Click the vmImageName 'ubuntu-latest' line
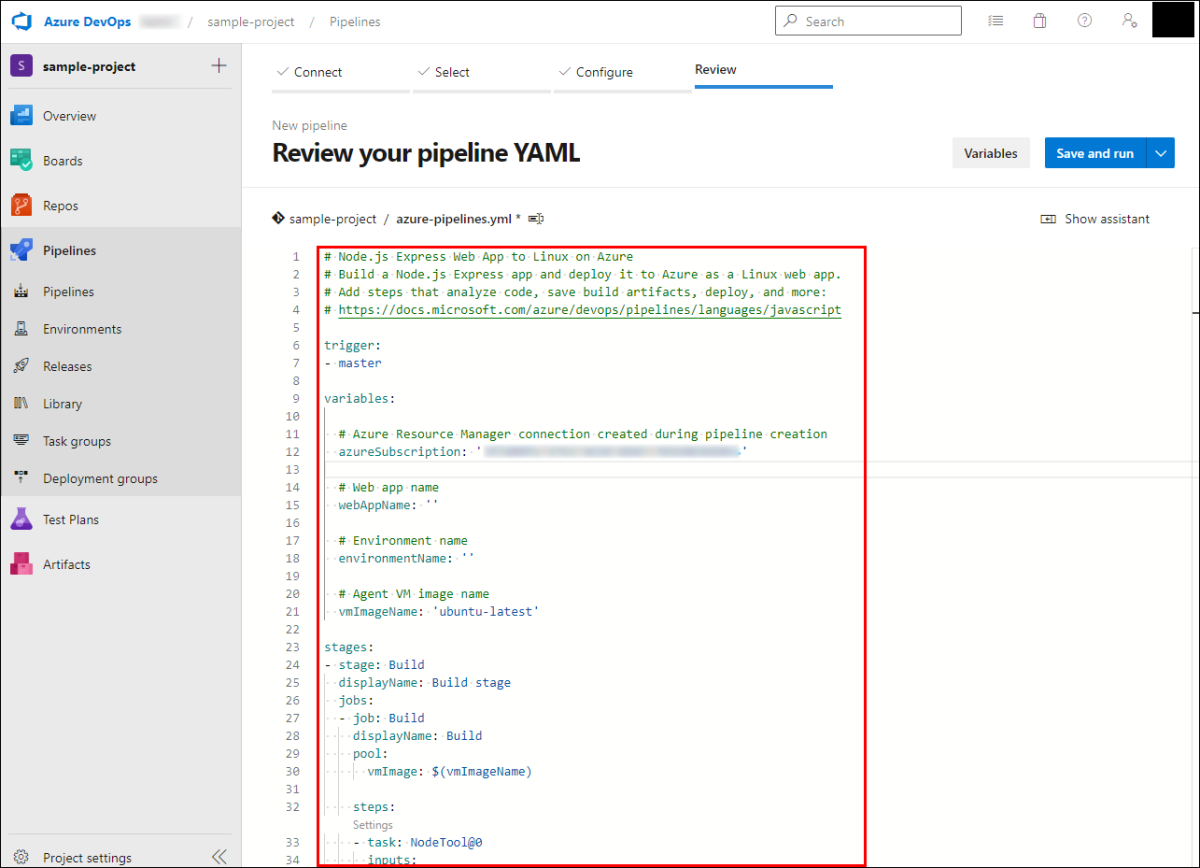The height and width of the screenshot is (868, 1200). [x=439, y=611]
